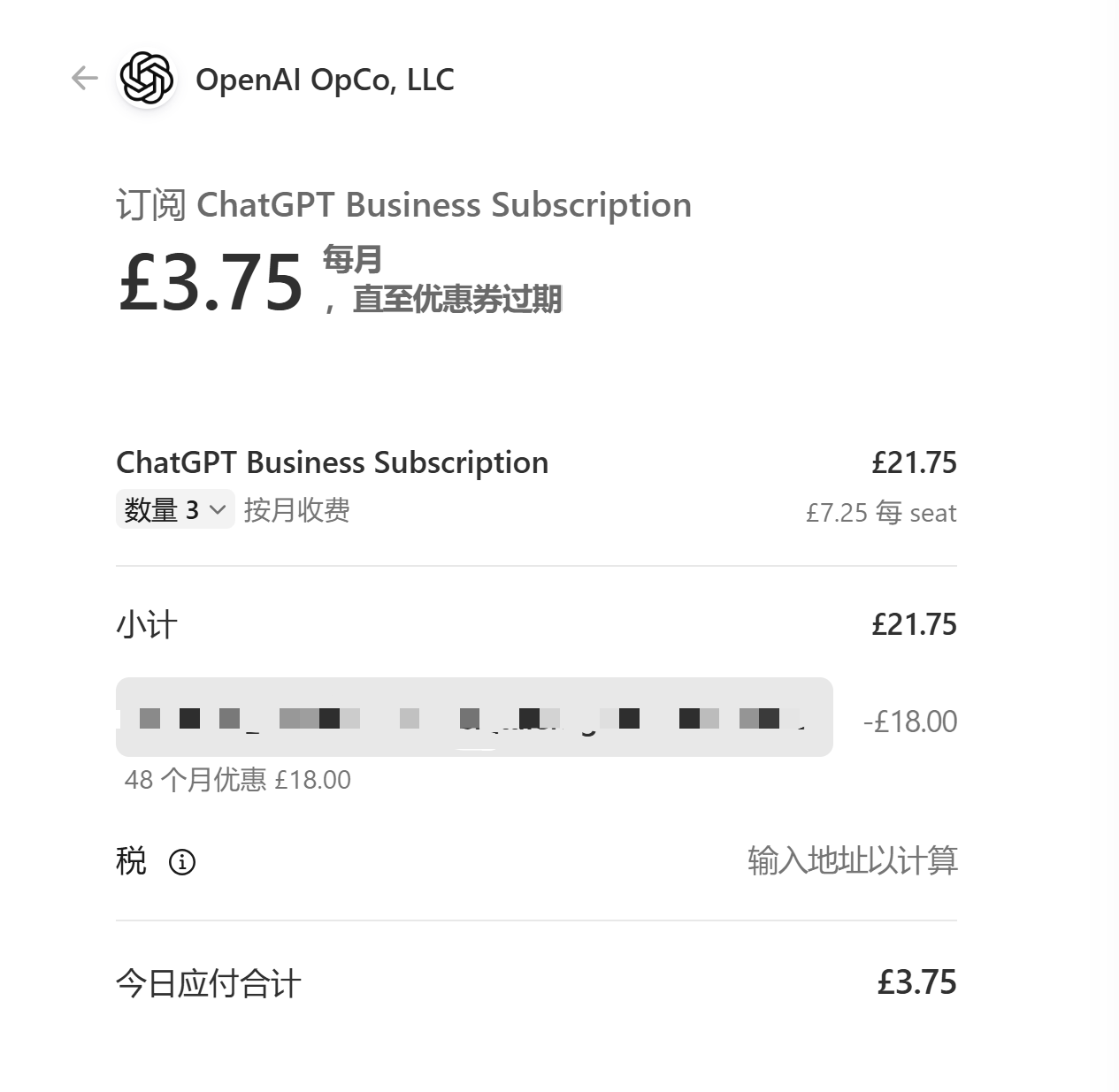The image size is (1119, 1092).
Task: Click 直至优惠券过期 text
Action: click(x=457, y=300)
